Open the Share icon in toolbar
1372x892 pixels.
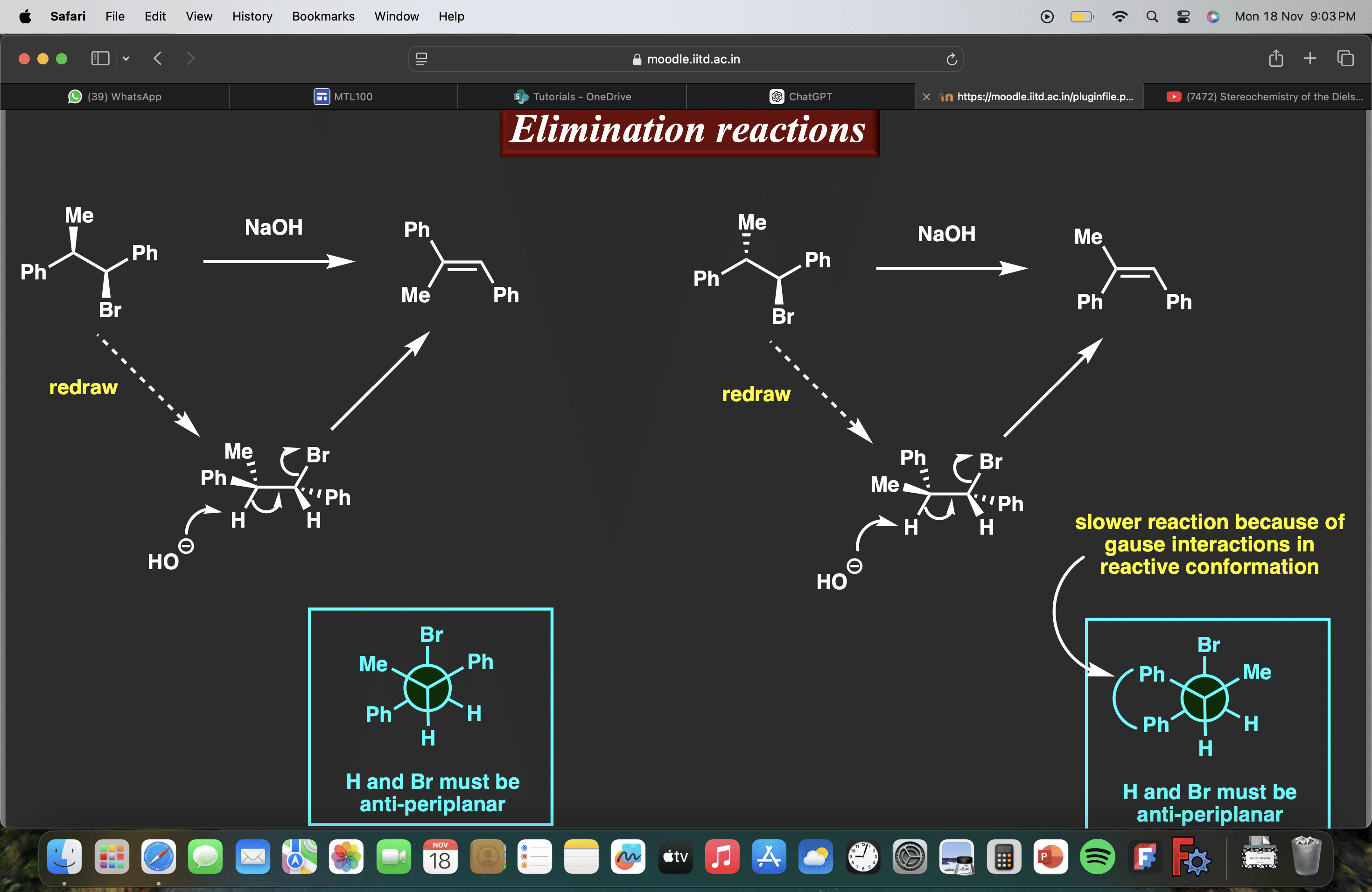pyautogui.click(x=1276, y=58)
